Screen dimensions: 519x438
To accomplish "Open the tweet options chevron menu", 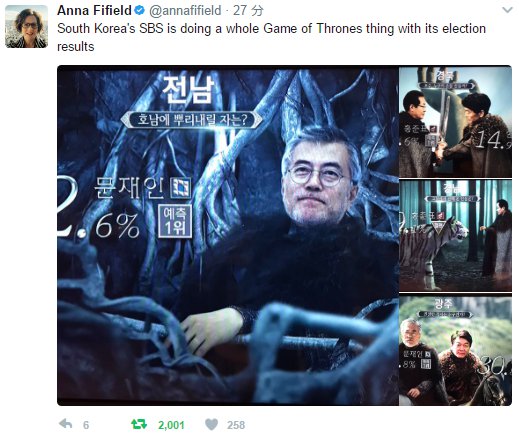I will 507,10.
